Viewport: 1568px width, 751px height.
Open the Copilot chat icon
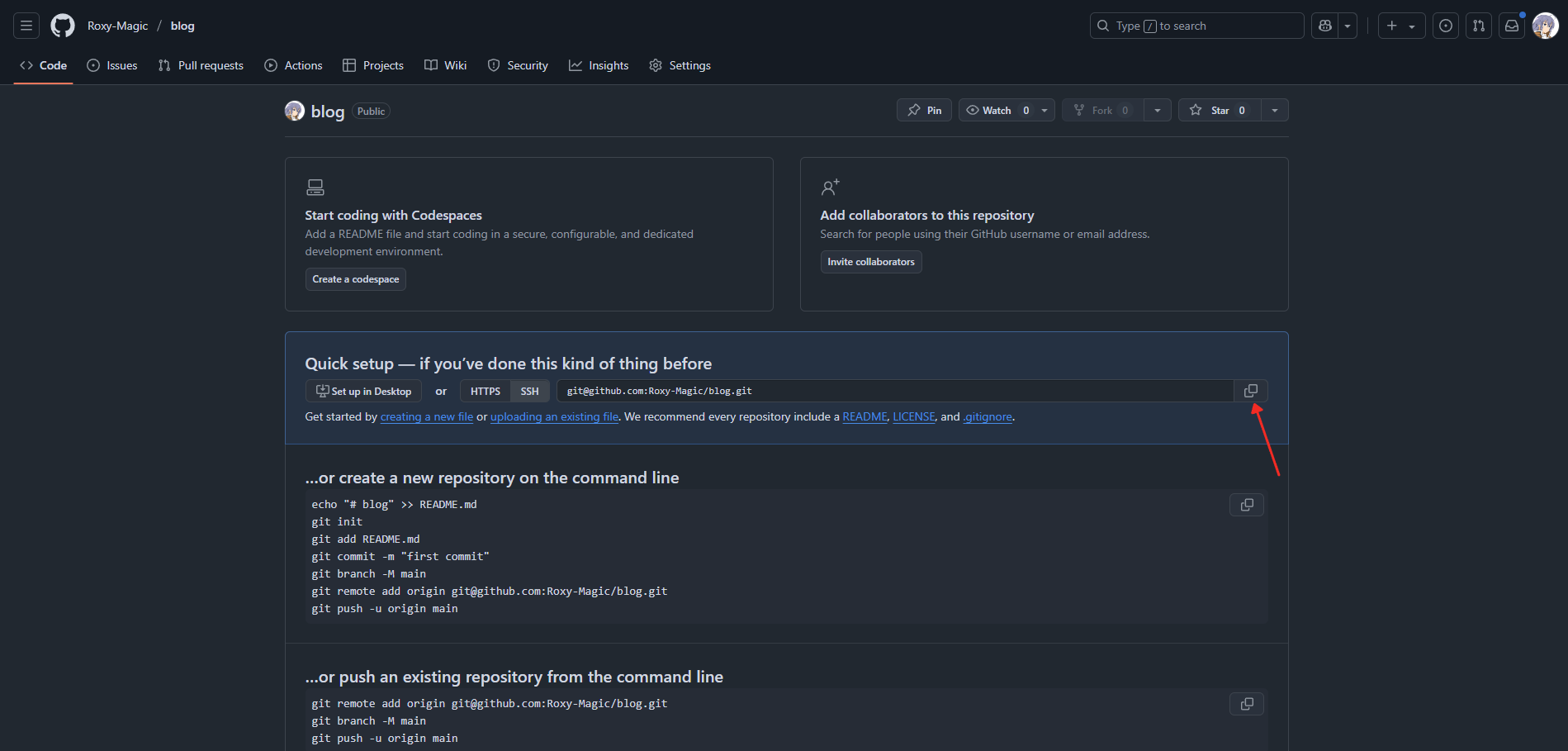click(x=1325, y=26)
